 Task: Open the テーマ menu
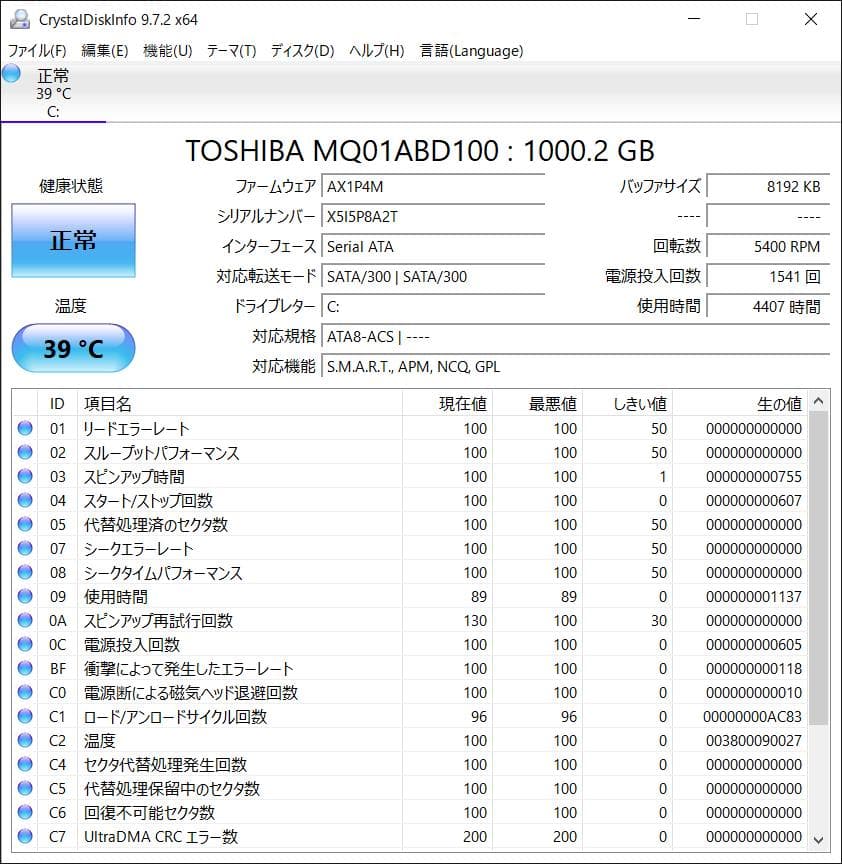[x=230, y=50]
